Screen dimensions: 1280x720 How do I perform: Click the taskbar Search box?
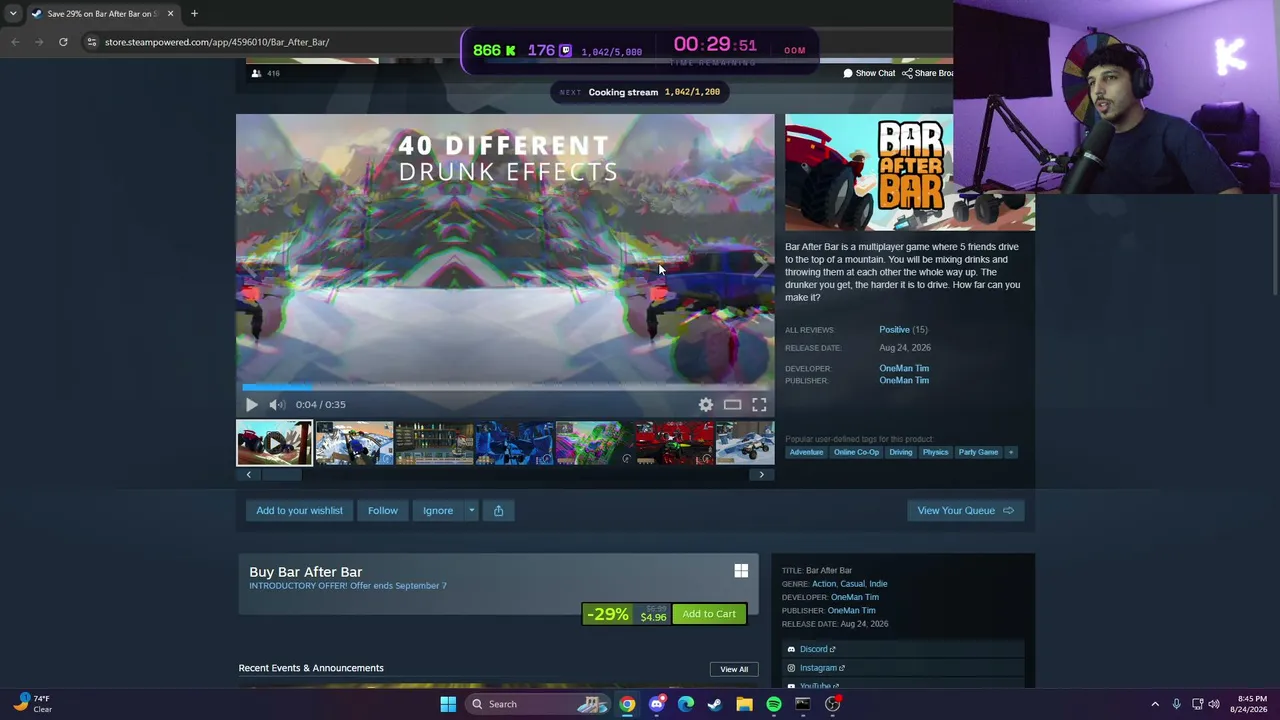tap(540, 704)
